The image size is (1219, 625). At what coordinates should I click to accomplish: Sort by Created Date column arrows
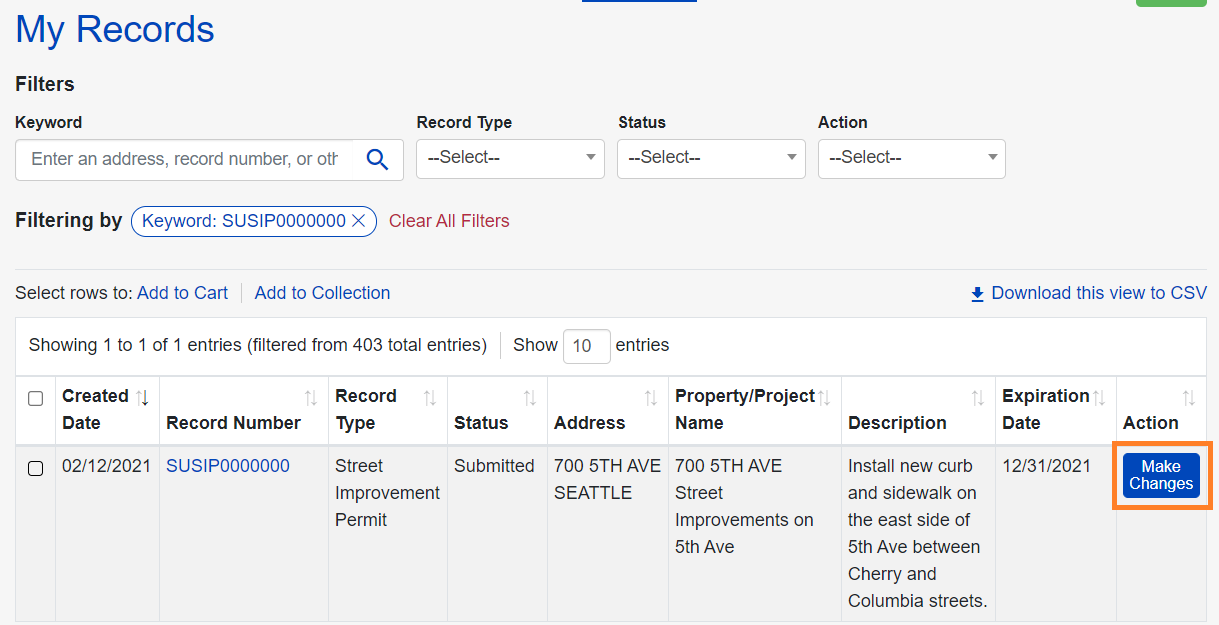pos(142,397)
